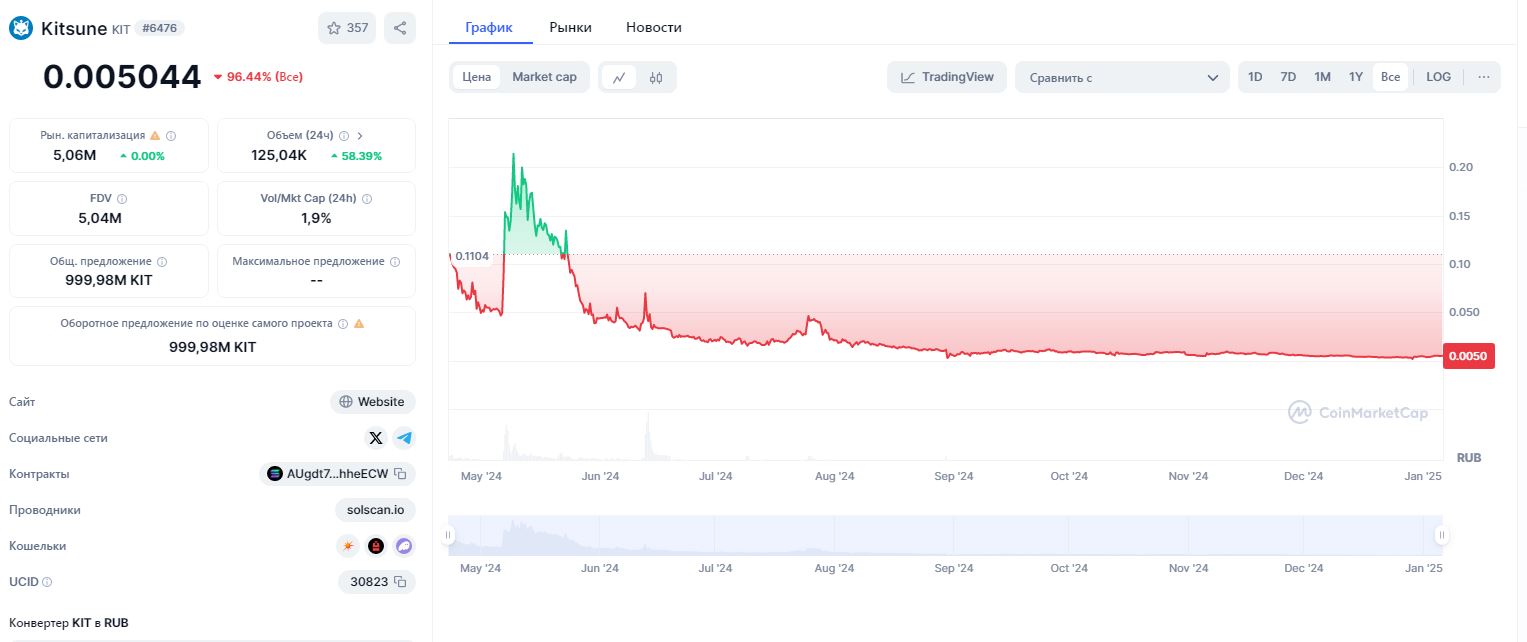This screenshot has width=1527, height=642.
Task: Click the RUB currency label on chart
Action: [x=1469, y=457]
